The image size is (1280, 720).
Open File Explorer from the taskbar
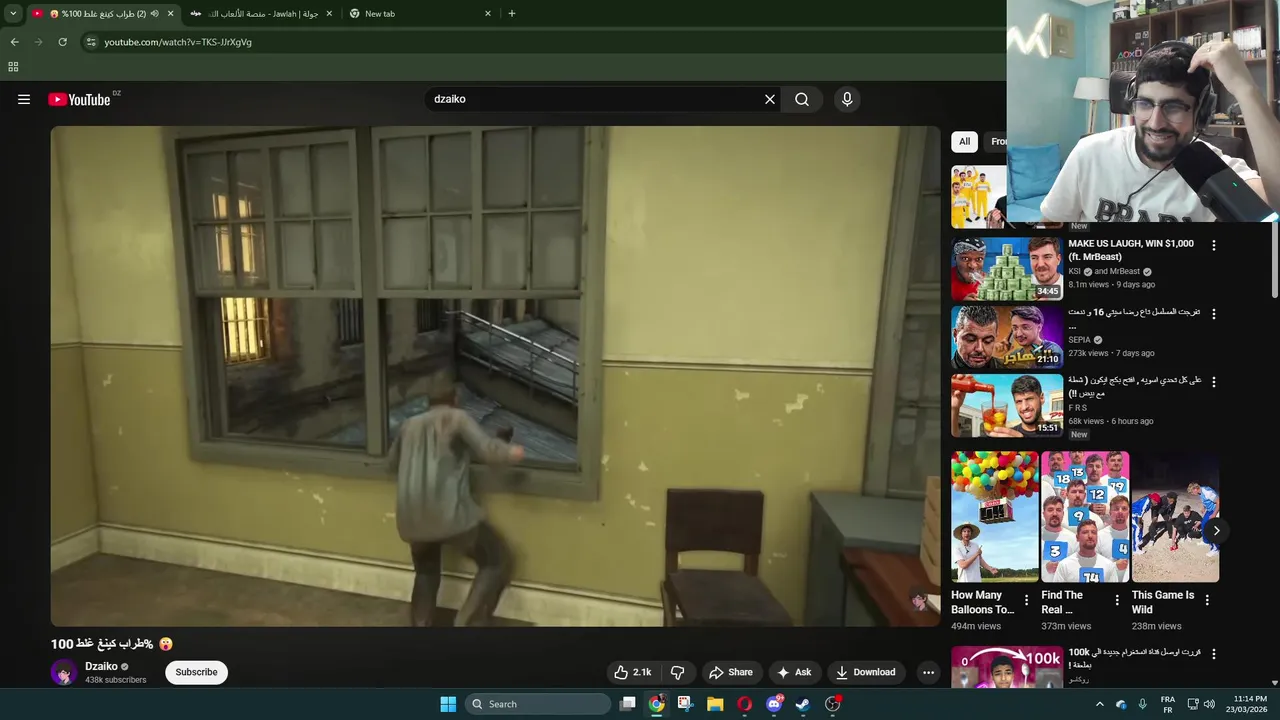click(x=715, y=704)
